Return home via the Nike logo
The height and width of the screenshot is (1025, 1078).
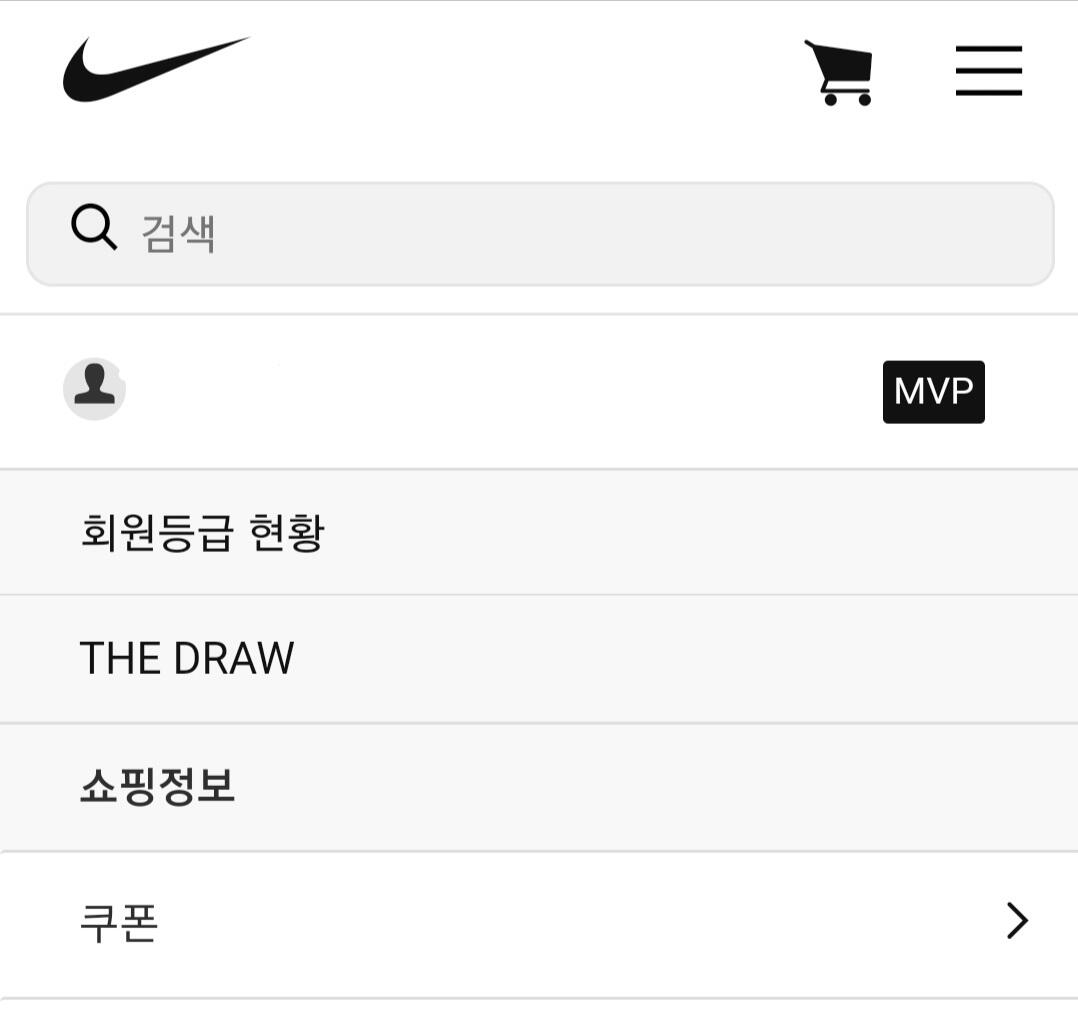(156, 69)
